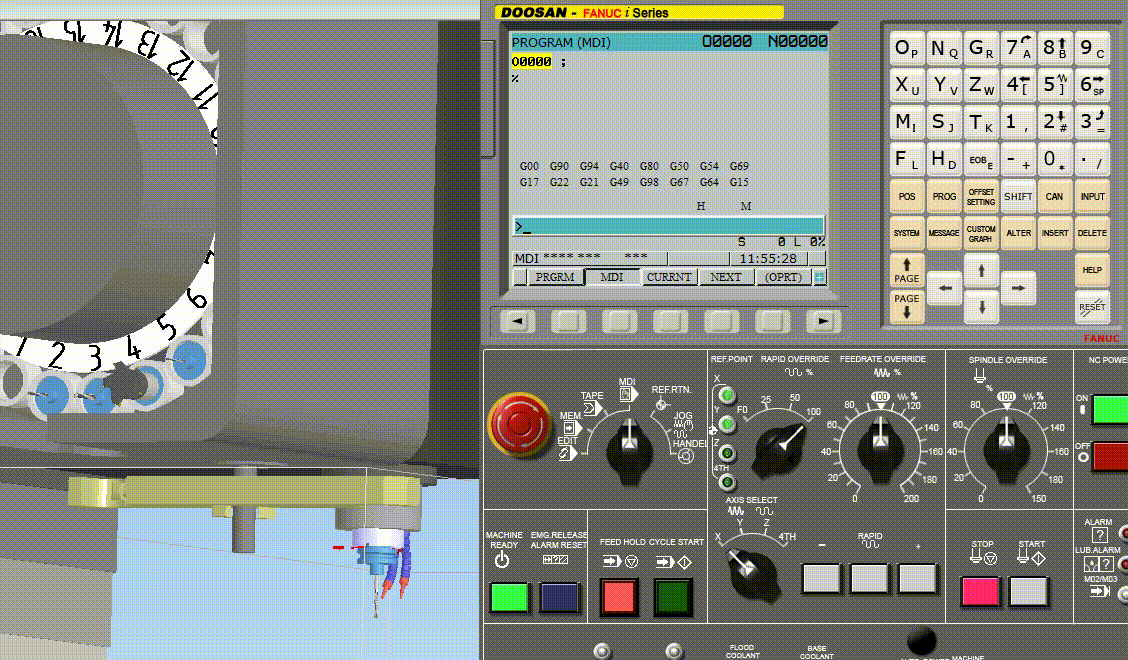Click the POS function key
The image size is (1128, 660).
coord(906,196)
